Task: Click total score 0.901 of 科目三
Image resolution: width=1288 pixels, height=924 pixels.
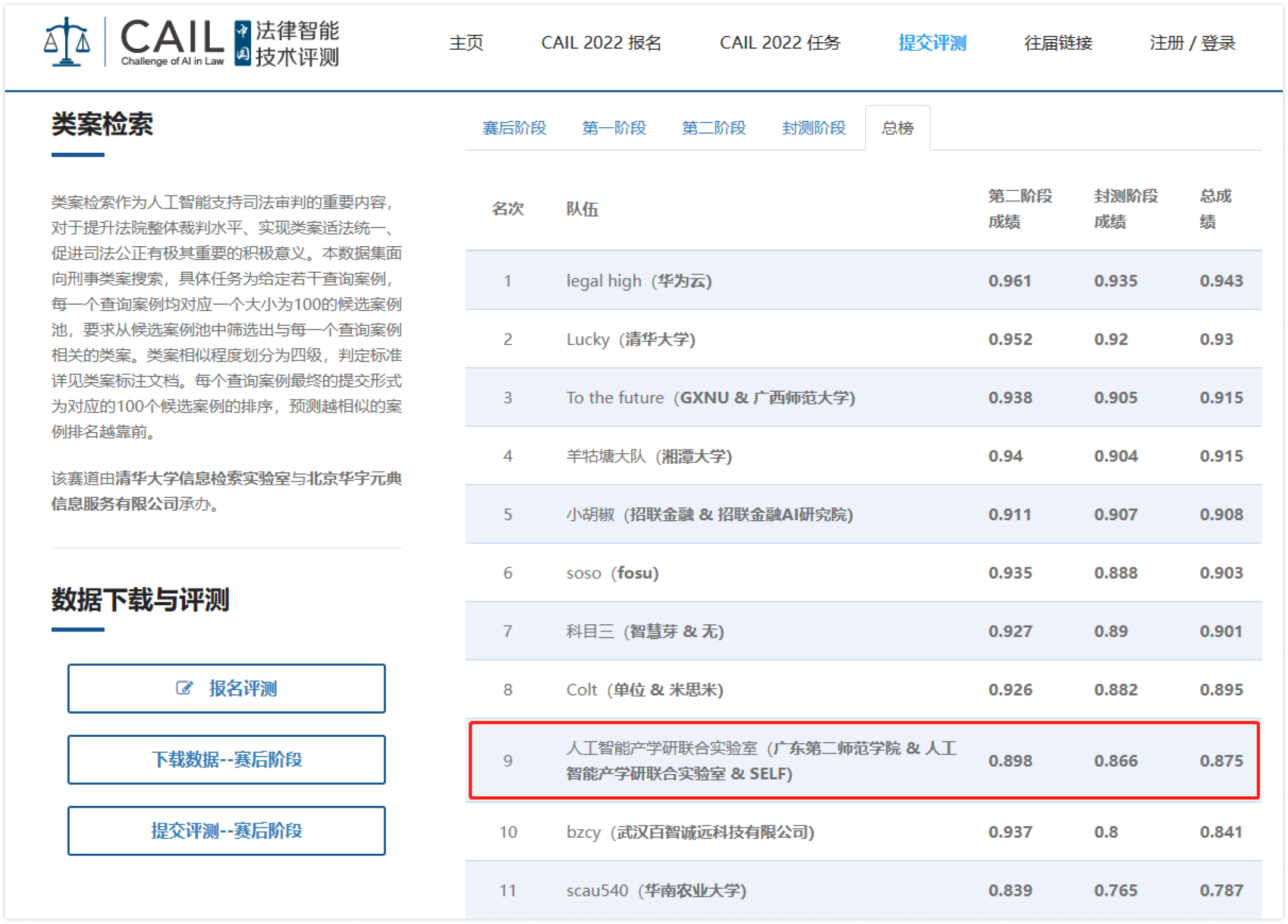Action: tap(1221, 631)
